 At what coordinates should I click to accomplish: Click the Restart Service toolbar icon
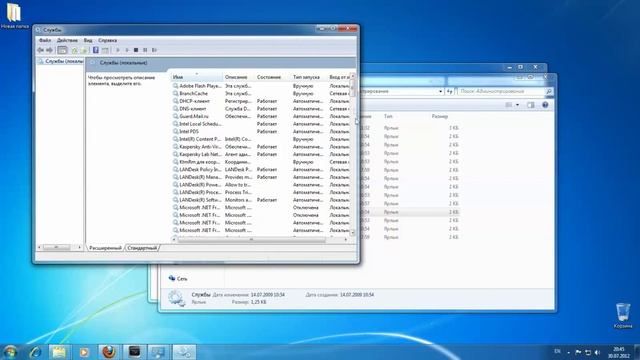point(154,50)
